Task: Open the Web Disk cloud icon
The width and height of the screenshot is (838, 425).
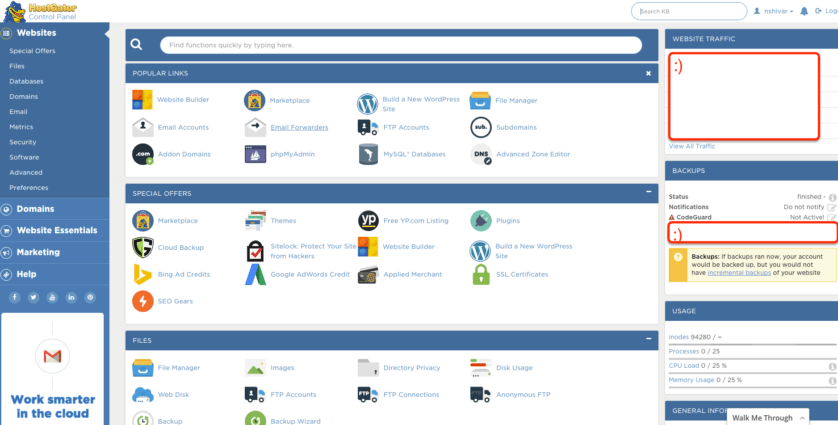Action: tap(143, 395)
